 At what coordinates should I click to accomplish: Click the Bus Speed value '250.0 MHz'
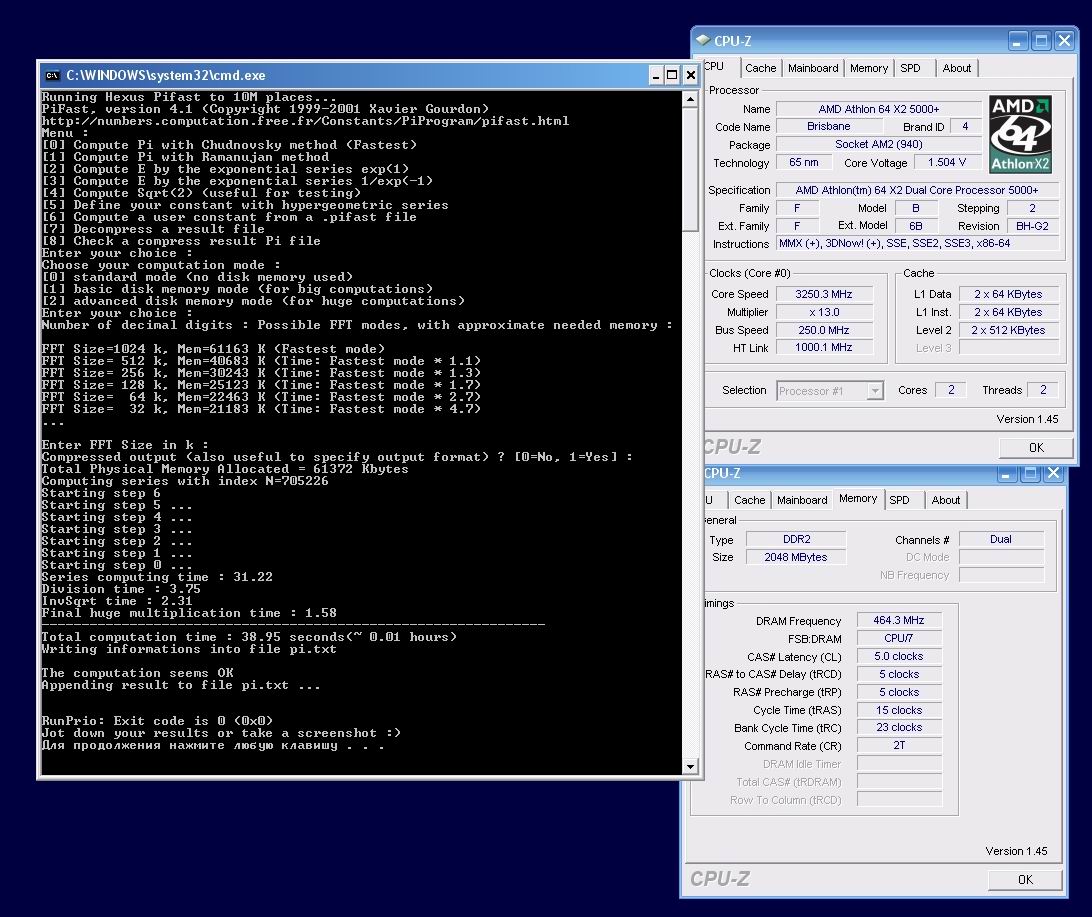pyautogui.click(x=824, y=330)
